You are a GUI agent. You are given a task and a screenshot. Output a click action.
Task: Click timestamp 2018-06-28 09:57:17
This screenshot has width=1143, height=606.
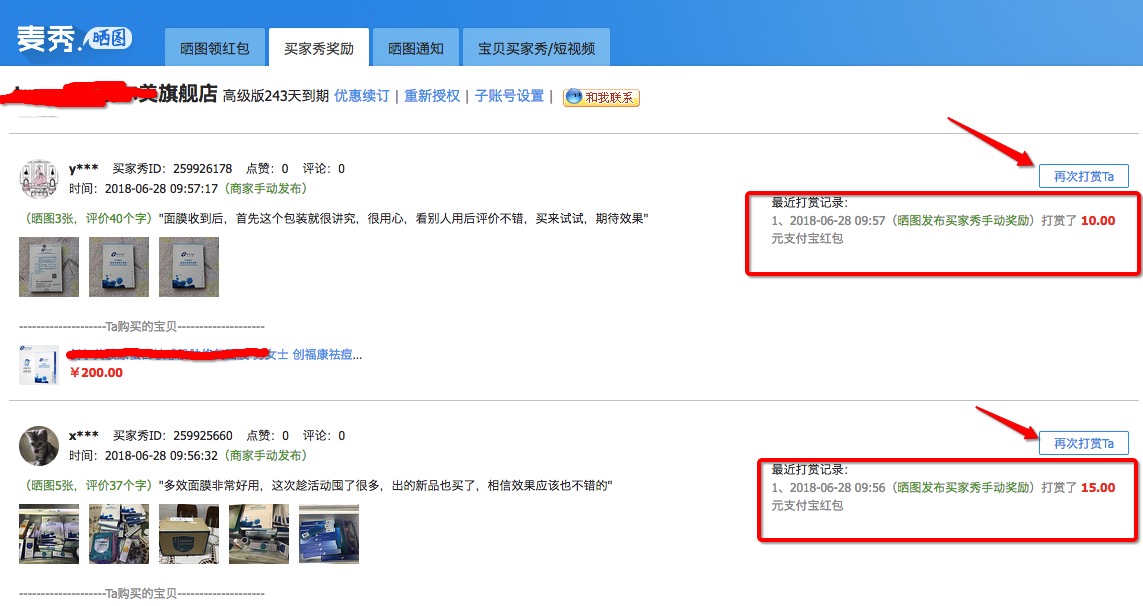(161, 188)
